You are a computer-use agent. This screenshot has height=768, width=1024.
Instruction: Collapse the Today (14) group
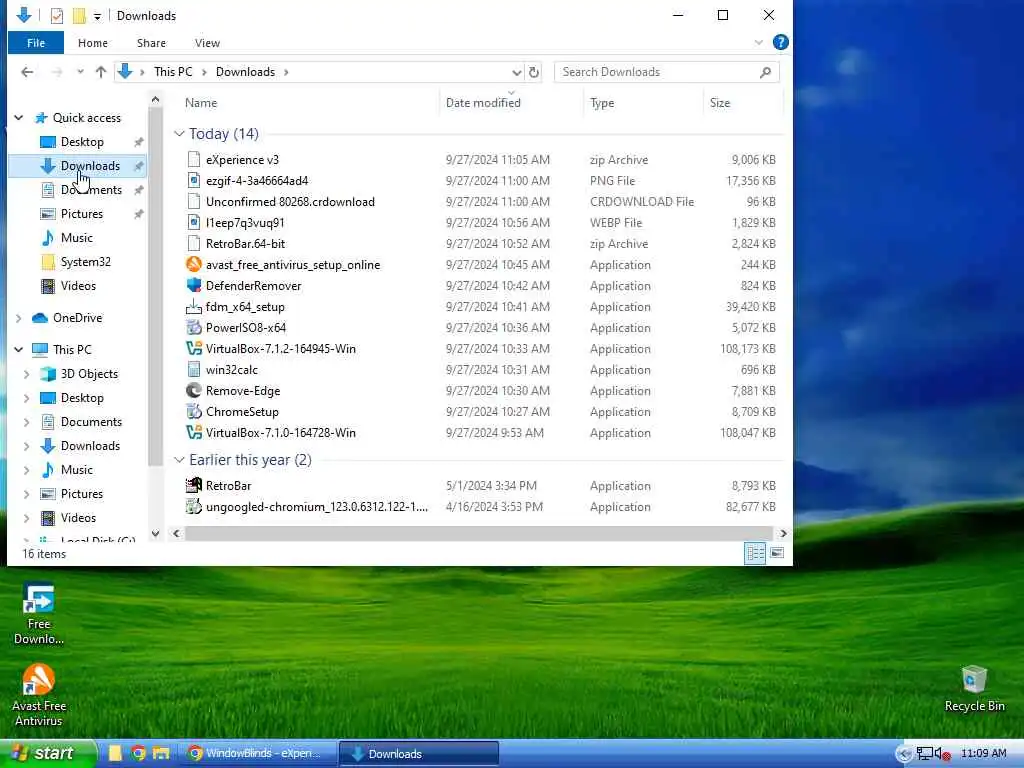pos(179,134)
